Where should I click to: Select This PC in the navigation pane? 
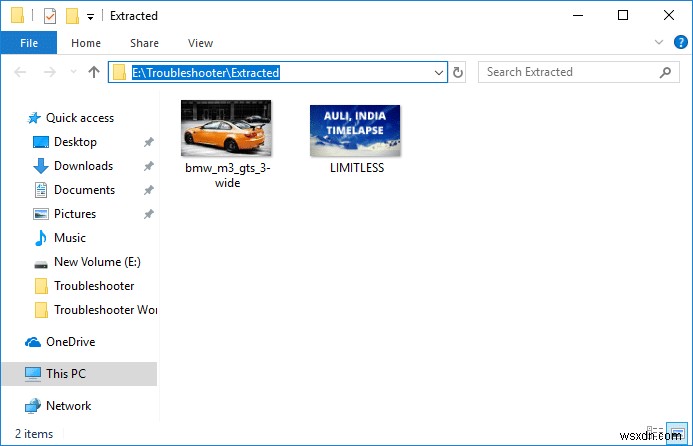[x=79, y=374]
